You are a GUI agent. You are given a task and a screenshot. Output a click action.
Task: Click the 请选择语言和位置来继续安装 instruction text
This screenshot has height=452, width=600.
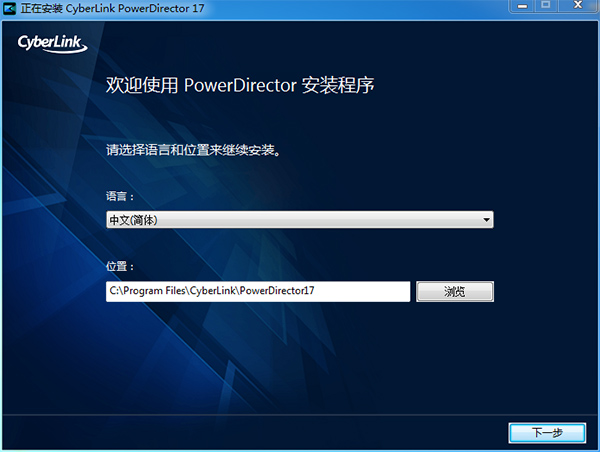click(x=192, y=152)
